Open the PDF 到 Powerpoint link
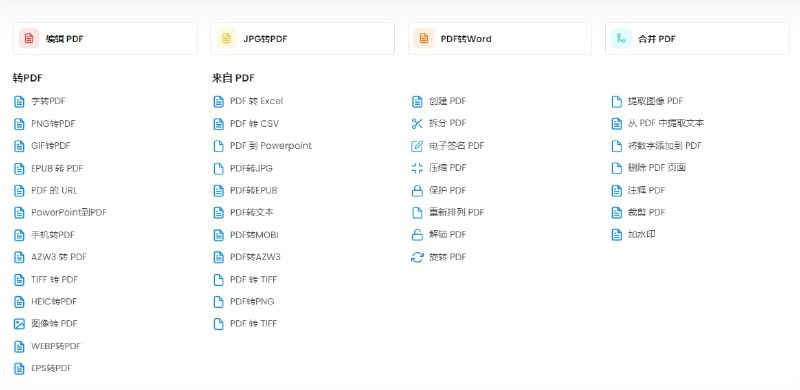This screenshot has height=390, width=800. click(x=271, y=146)
